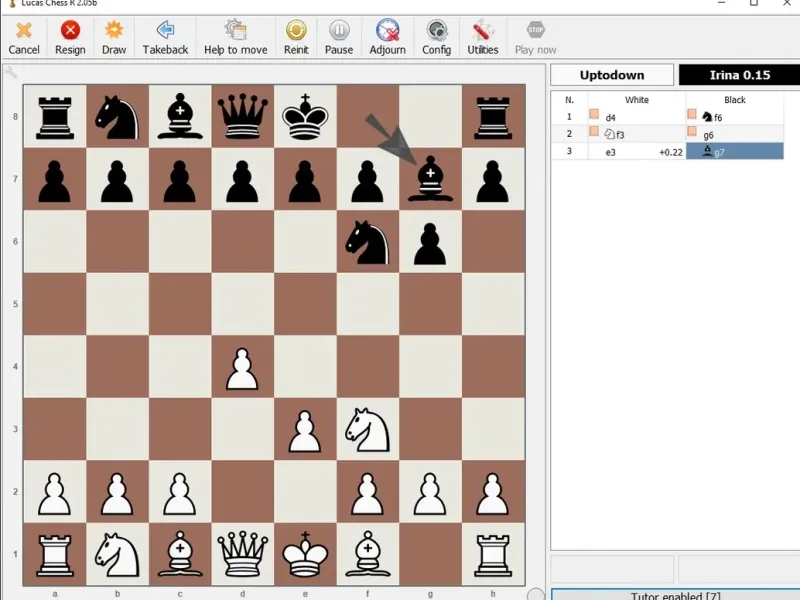Click the orange marker beside move g6
Image resolution: width=800 pixels, height=600 pixels.
pos(692,132)
